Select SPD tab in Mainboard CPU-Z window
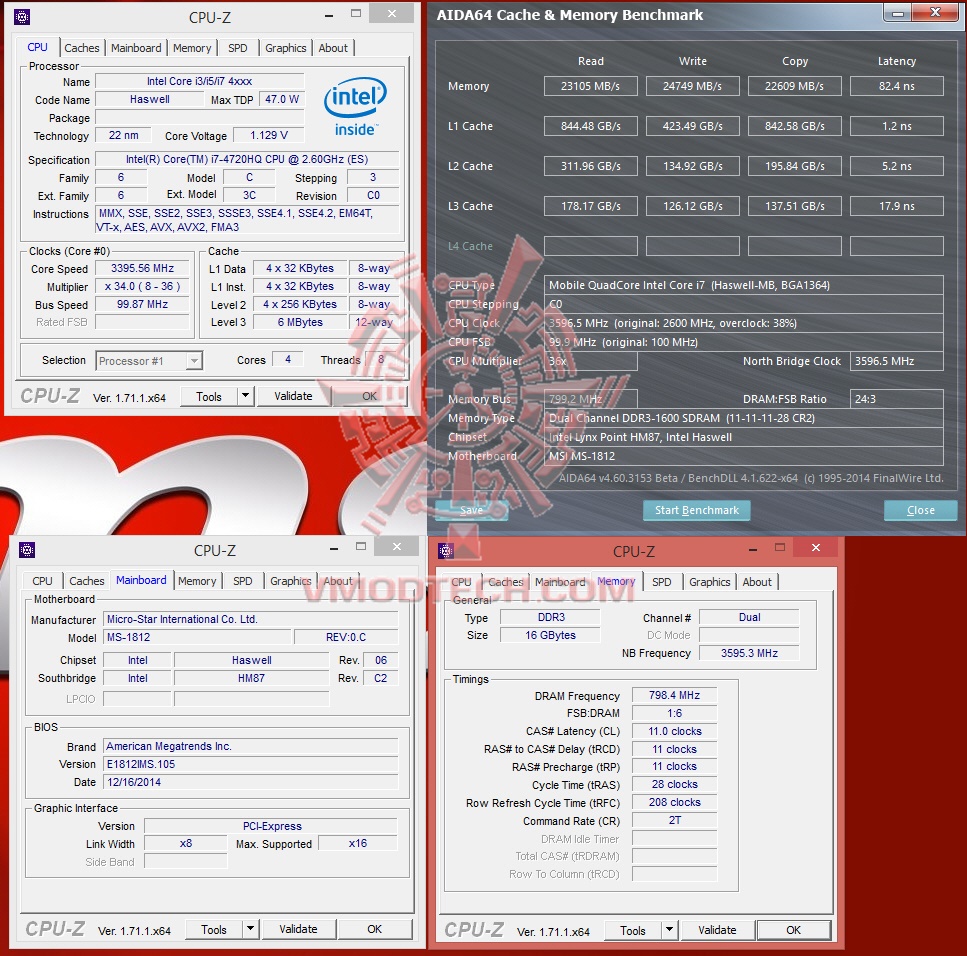This screenshot has height=956, width=967. tap(242, 581)
